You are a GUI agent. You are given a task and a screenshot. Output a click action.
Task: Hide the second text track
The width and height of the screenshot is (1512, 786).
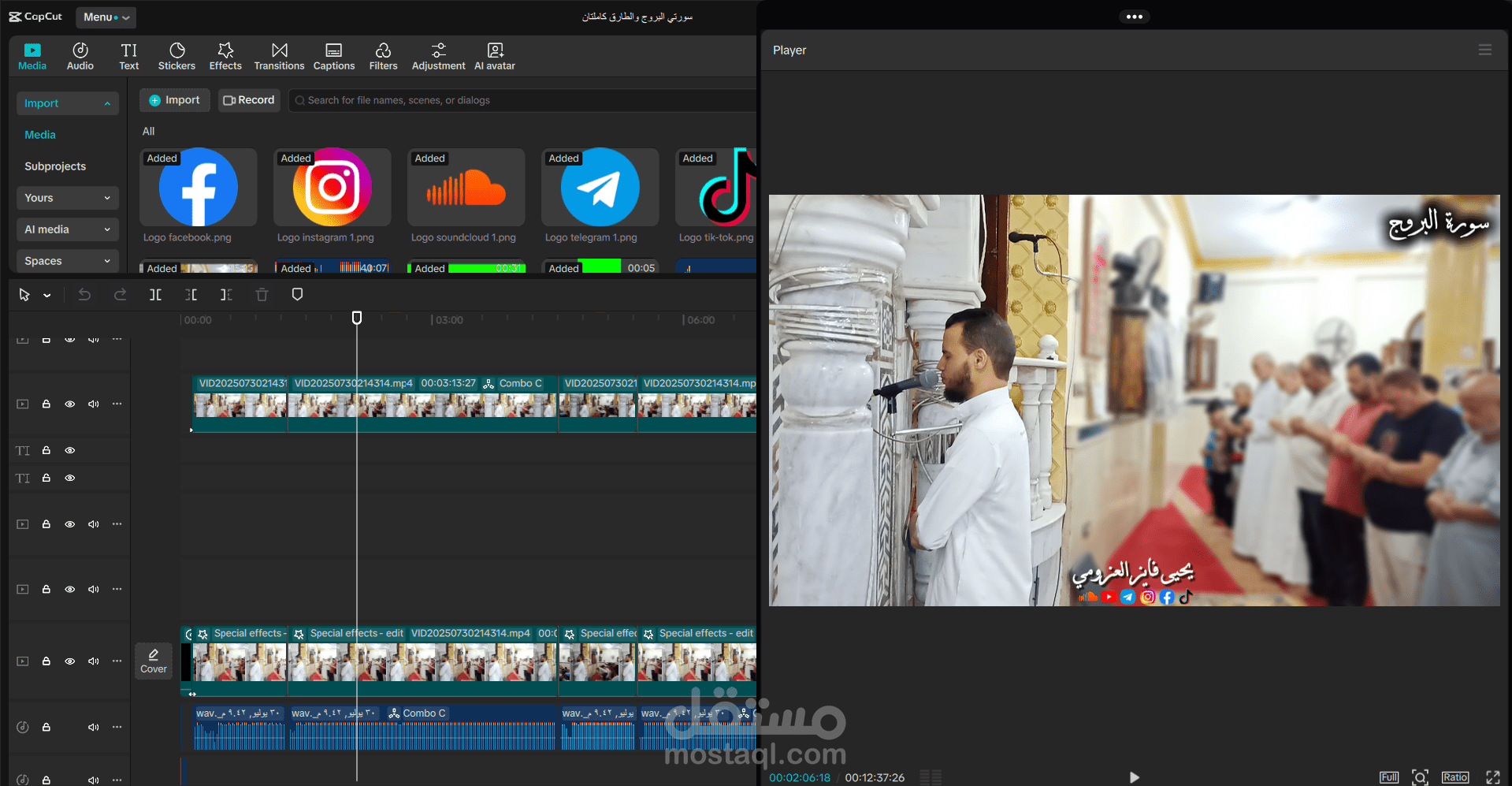point(70,479)
